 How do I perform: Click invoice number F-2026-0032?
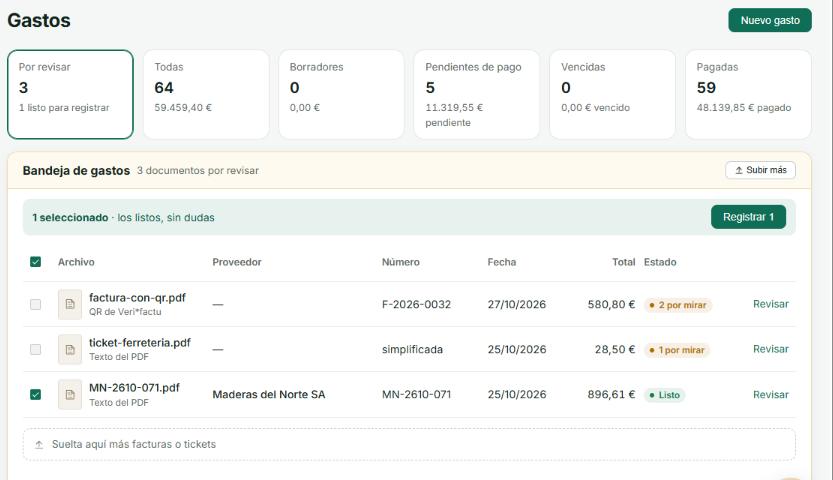(x=416, y=304)
